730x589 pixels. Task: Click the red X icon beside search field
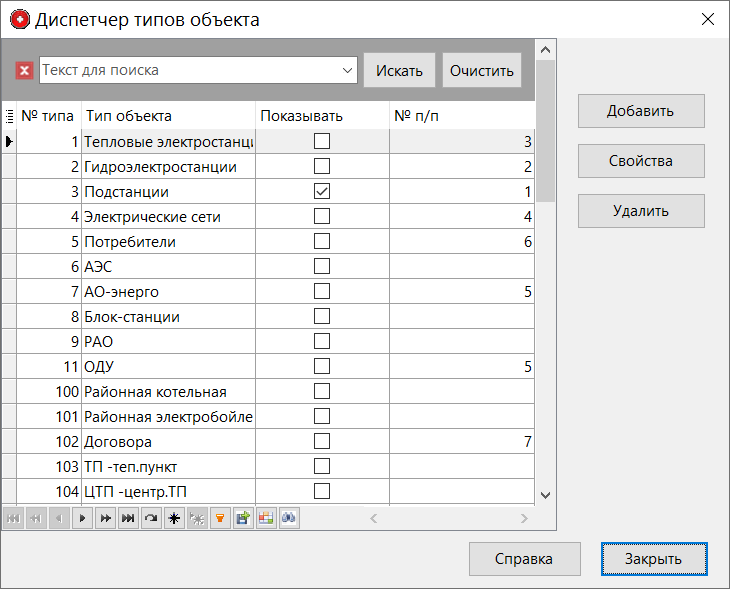(x=25, y=70)
